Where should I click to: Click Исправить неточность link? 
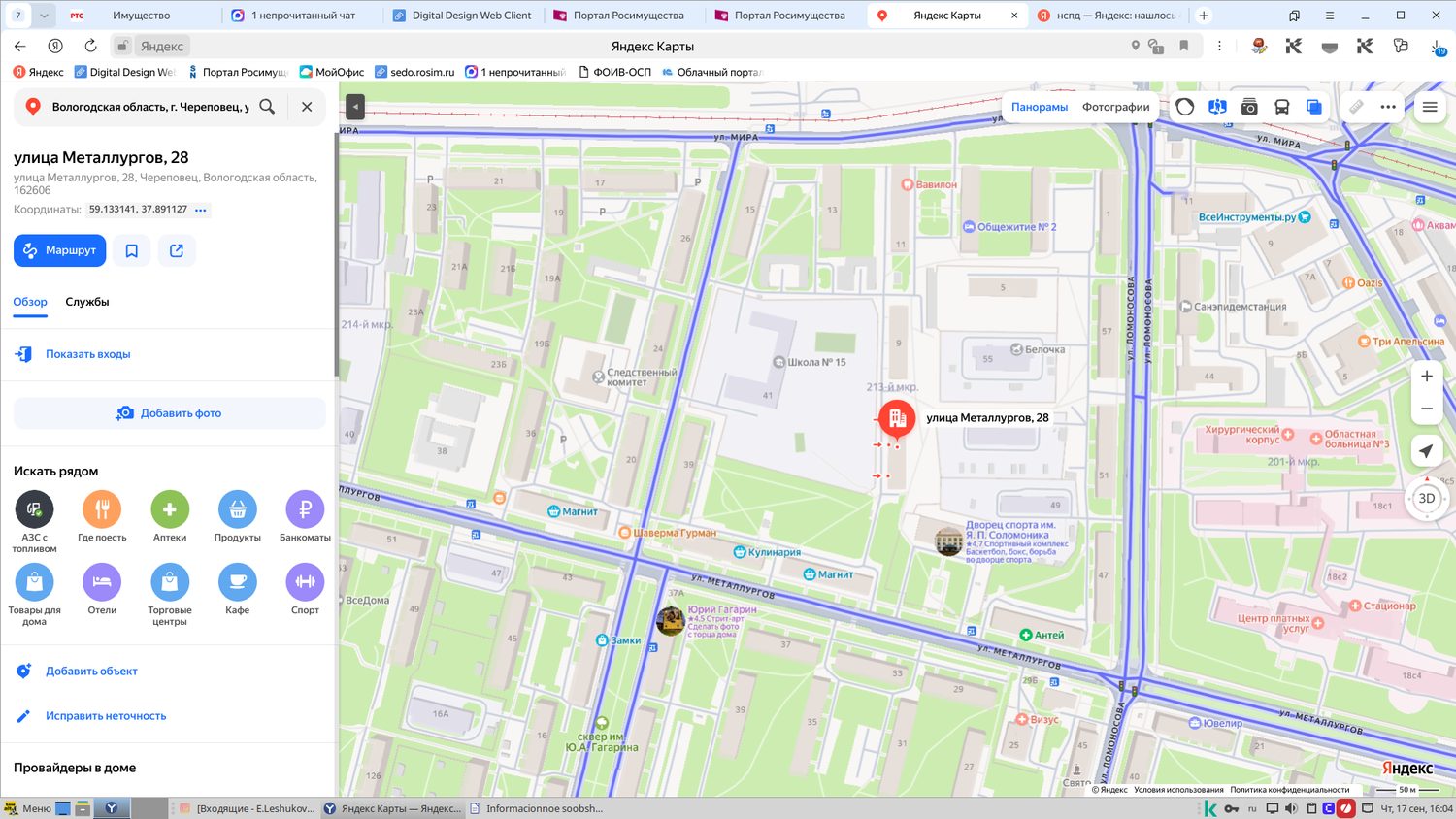pyautogui.click(x=106, y=716)
